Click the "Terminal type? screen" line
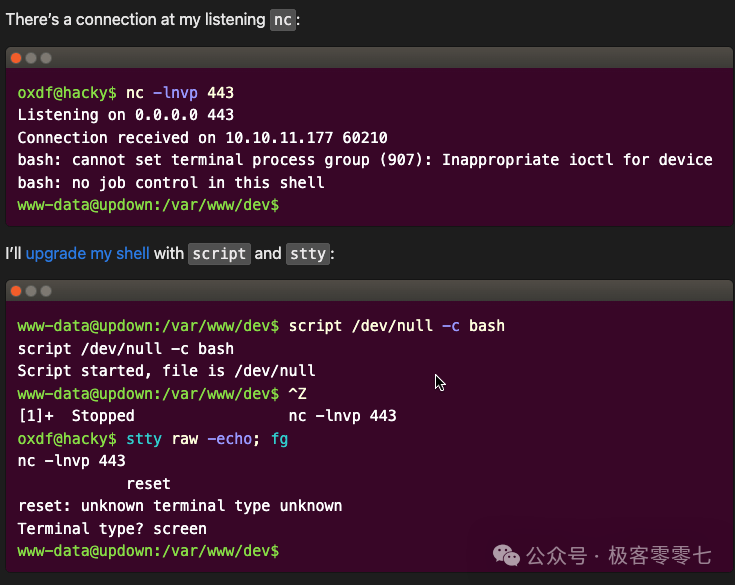 pos(112,529)
